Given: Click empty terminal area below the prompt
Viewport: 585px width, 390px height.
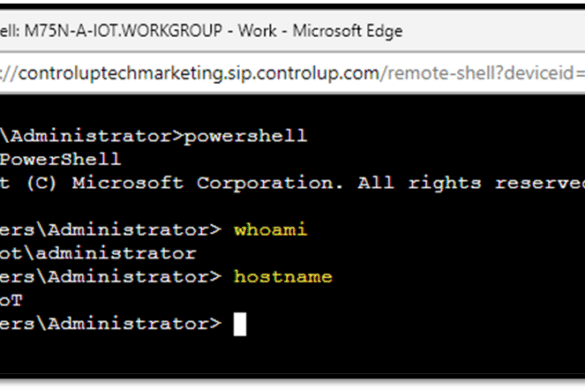Looking at the screenshot, I should point(292,355).
